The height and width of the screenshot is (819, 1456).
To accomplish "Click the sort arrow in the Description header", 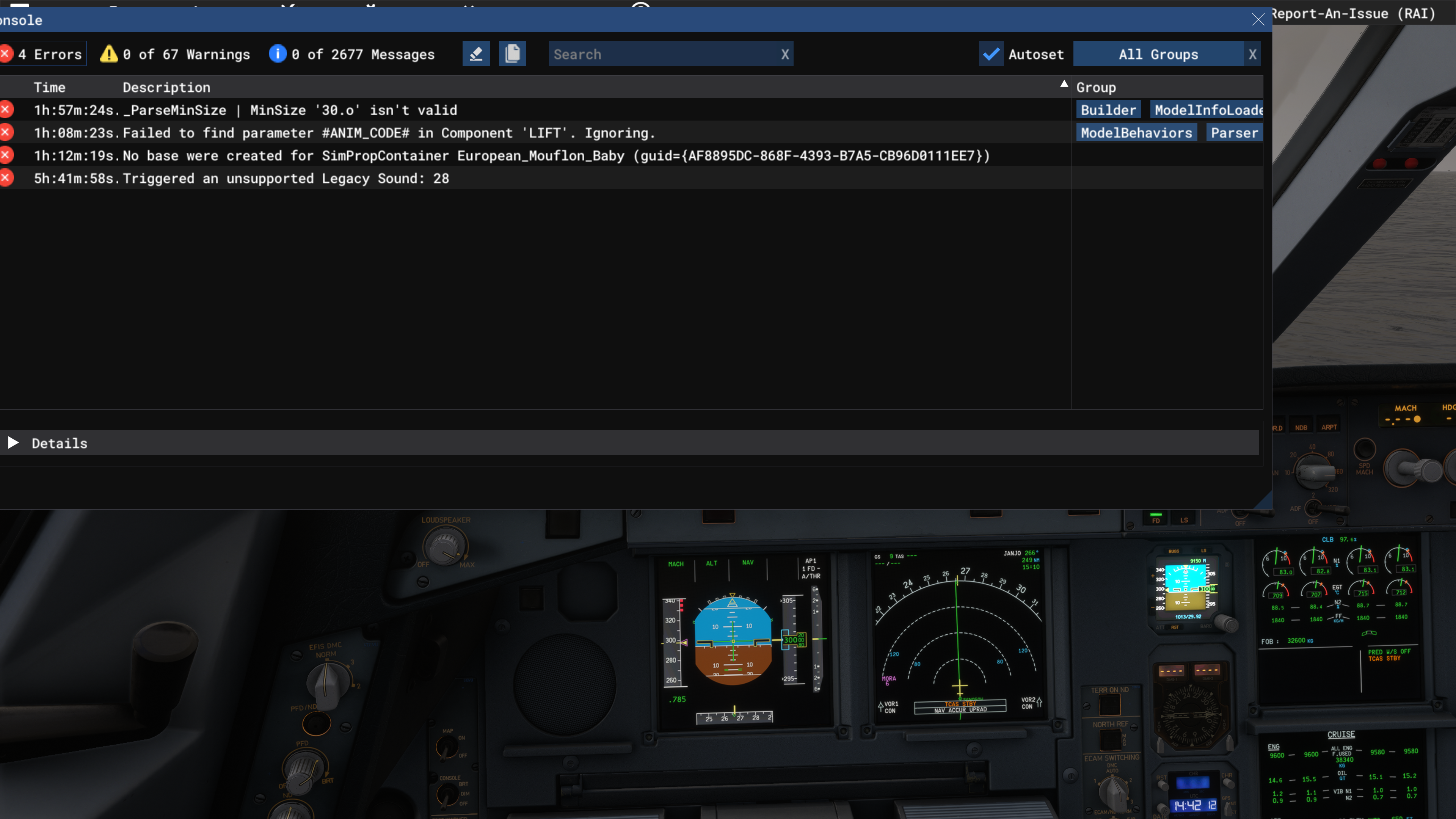I will 1064,84.
